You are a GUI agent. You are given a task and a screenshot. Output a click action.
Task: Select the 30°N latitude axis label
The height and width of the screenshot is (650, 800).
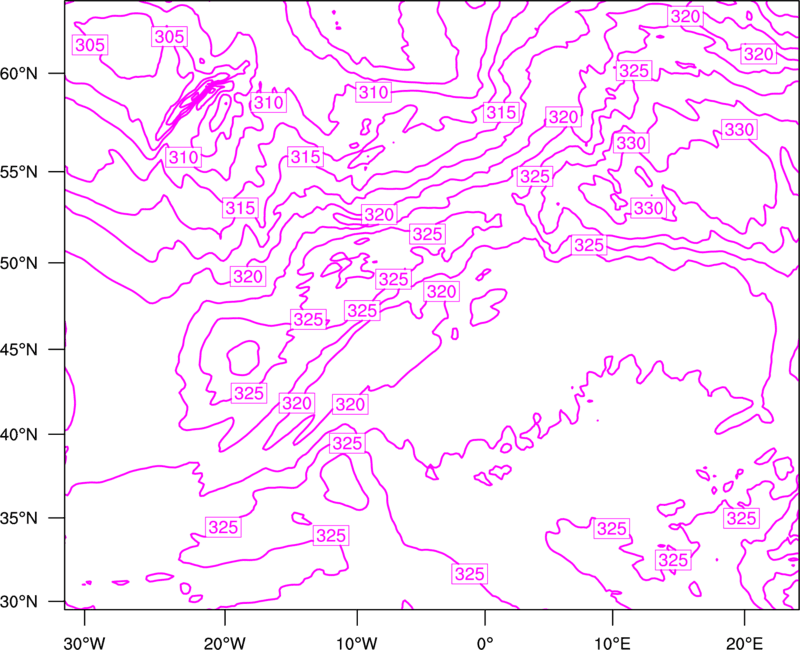19,602
